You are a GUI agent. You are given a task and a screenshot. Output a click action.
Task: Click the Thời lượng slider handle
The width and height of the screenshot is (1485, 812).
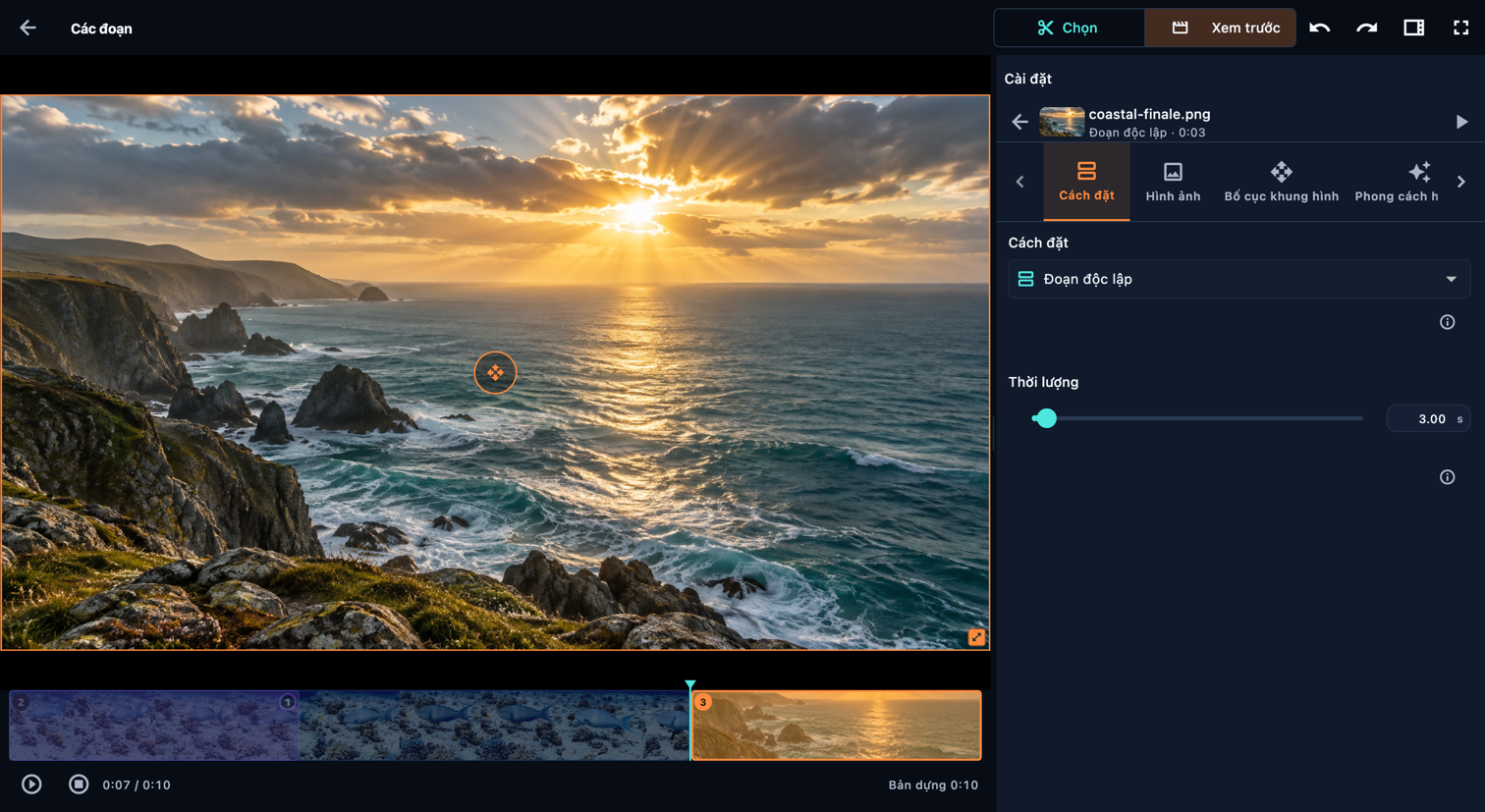pyautogui.click(x=1046, y=418)
